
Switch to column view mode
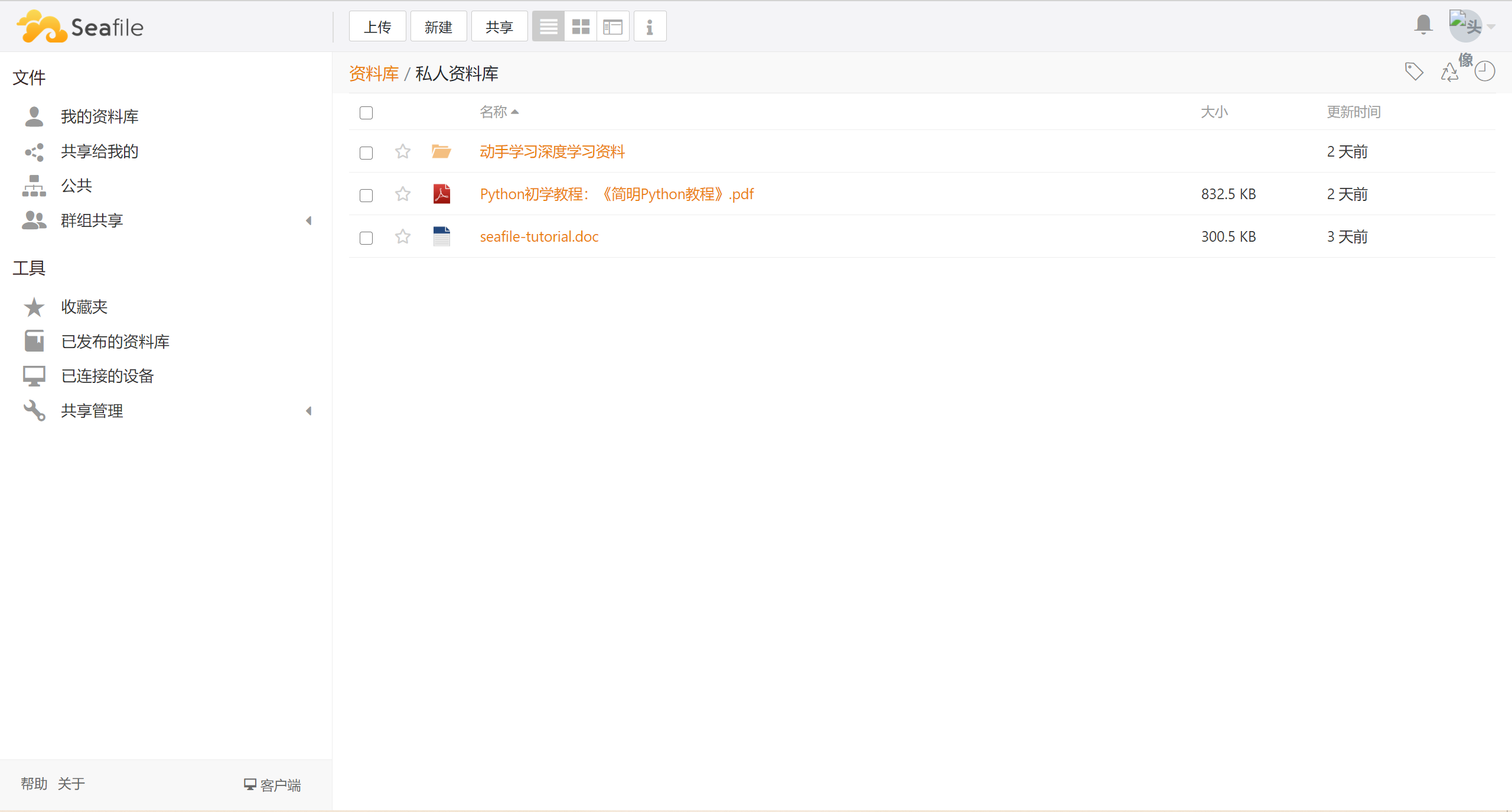coord(613,27)
